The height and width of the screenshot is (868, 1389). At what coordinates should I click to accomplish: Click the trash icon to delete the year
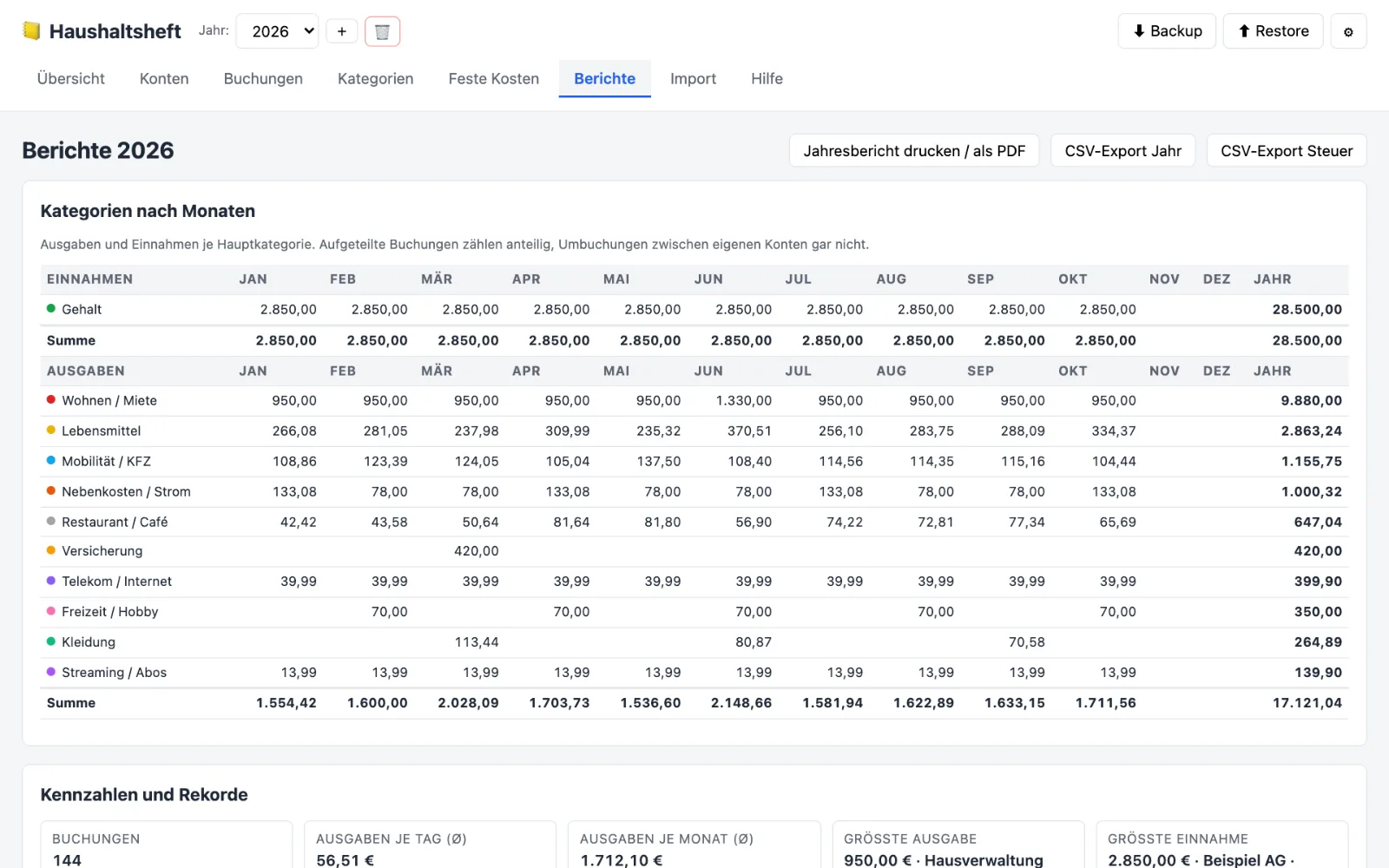pyautogui.click(x=382, y=31)
